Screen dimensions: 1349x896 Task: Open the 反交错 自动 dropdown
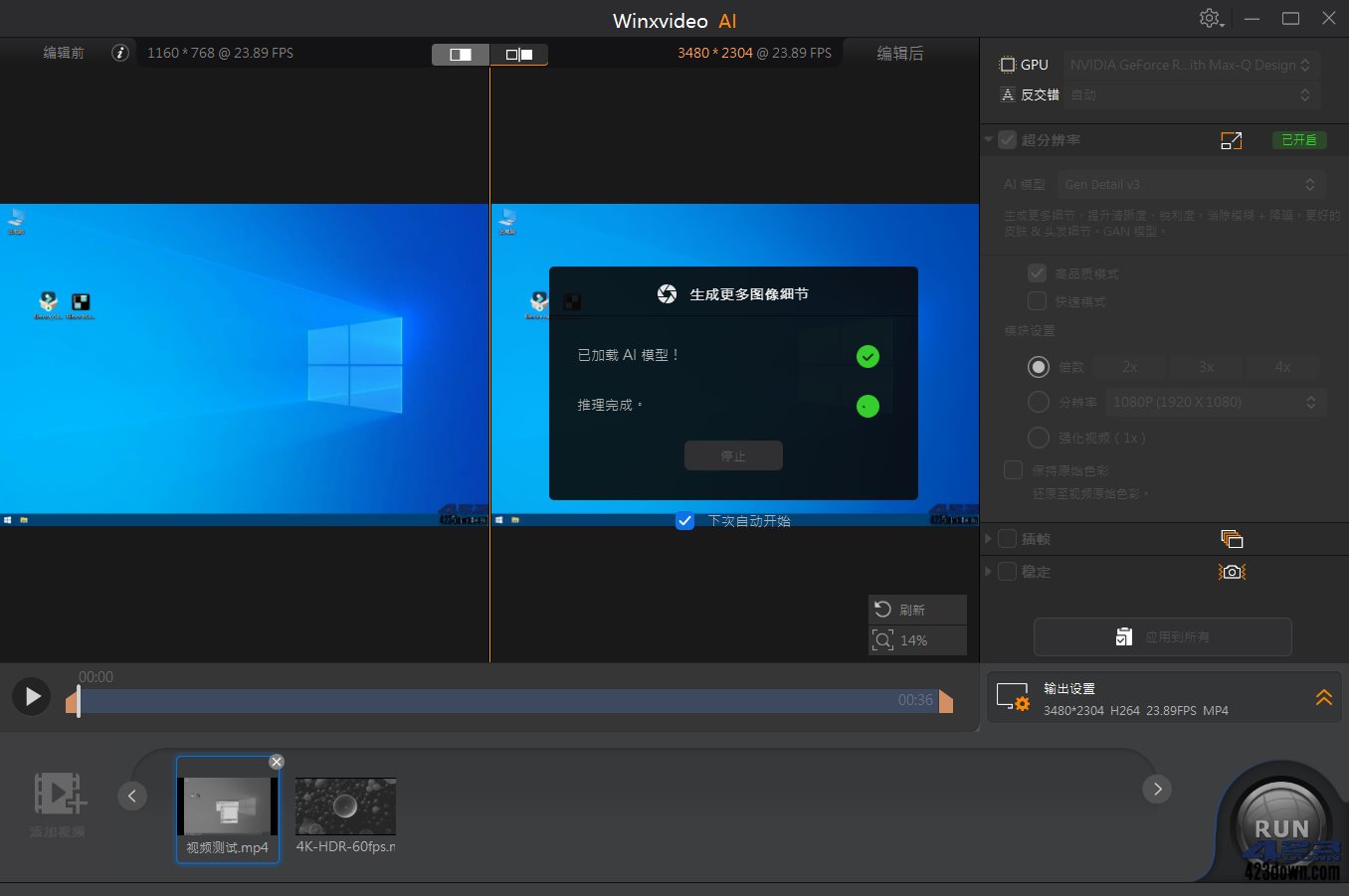pyautogui.click(x=1192, y=94)
